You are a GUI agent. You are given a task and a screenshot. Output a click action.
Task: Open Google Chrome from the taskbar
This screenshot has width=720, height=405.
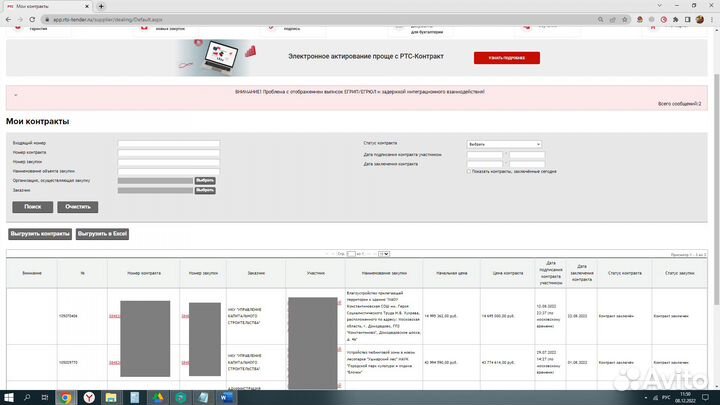coord(66,397)
